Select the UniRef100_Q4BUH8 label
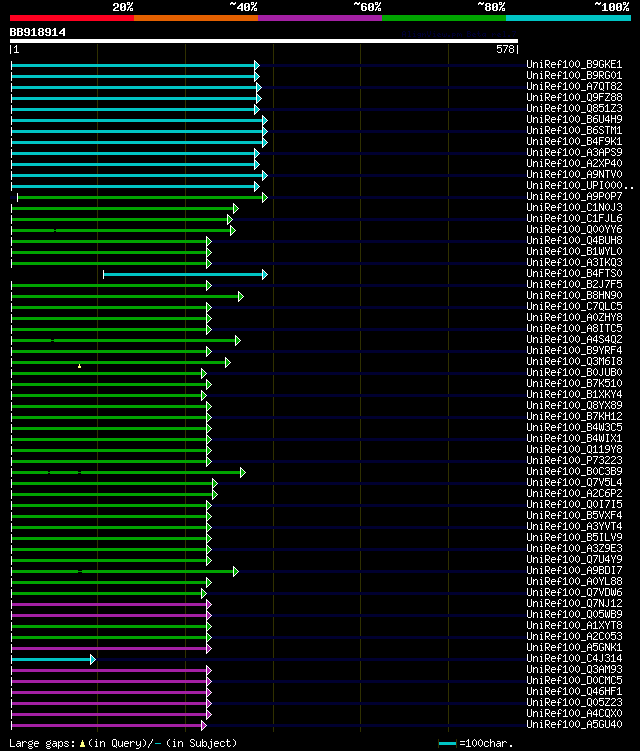 (x=574, y=240)
